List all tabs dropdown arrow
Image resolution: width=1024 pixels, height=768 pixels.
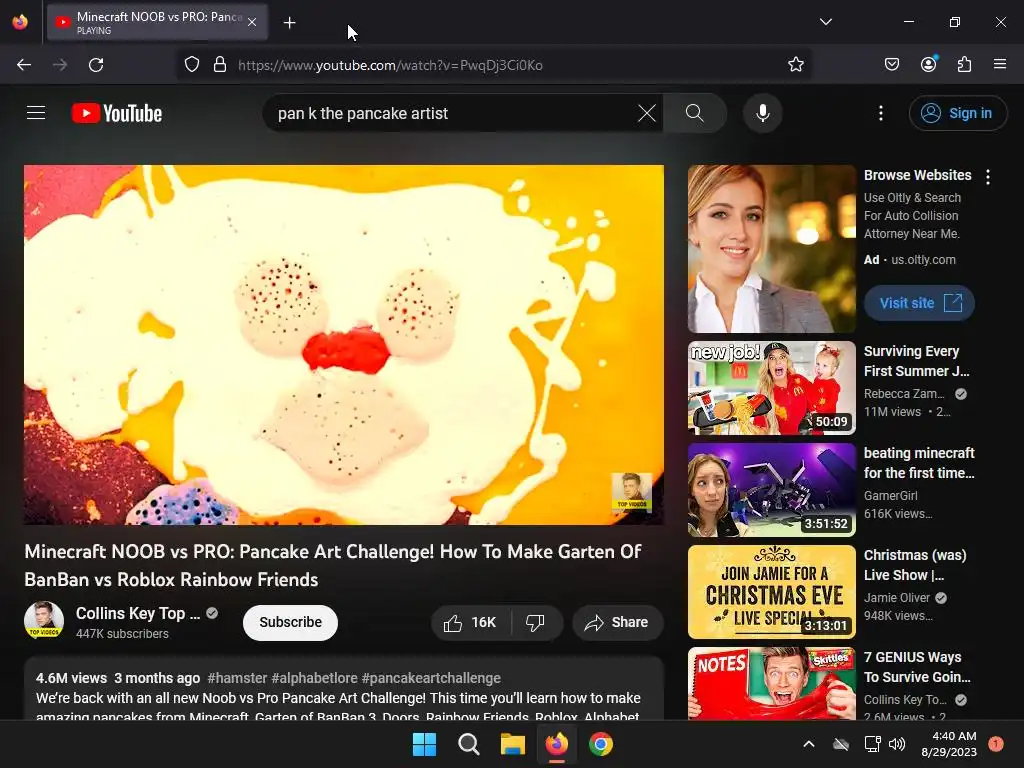[x=825, y=22]
